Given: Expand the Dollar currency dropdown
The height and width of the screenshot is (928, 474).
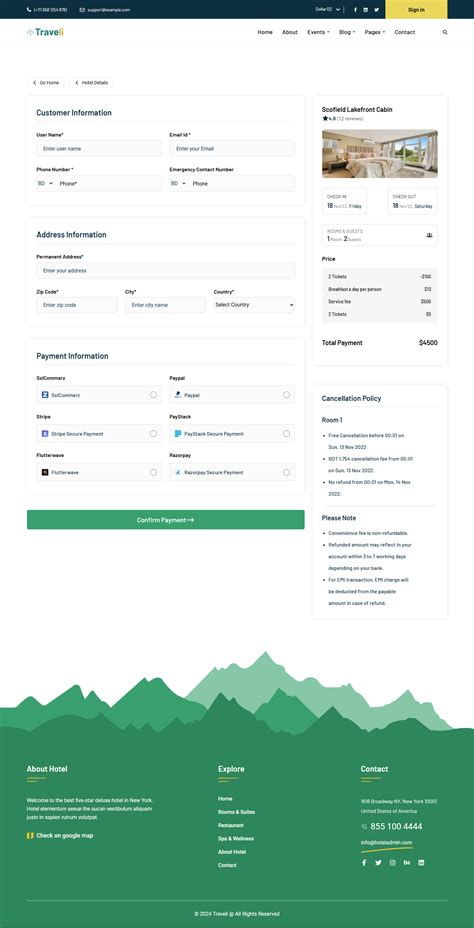Looking at the screenshot, I should pyautogui.click(x=328, y=9).
